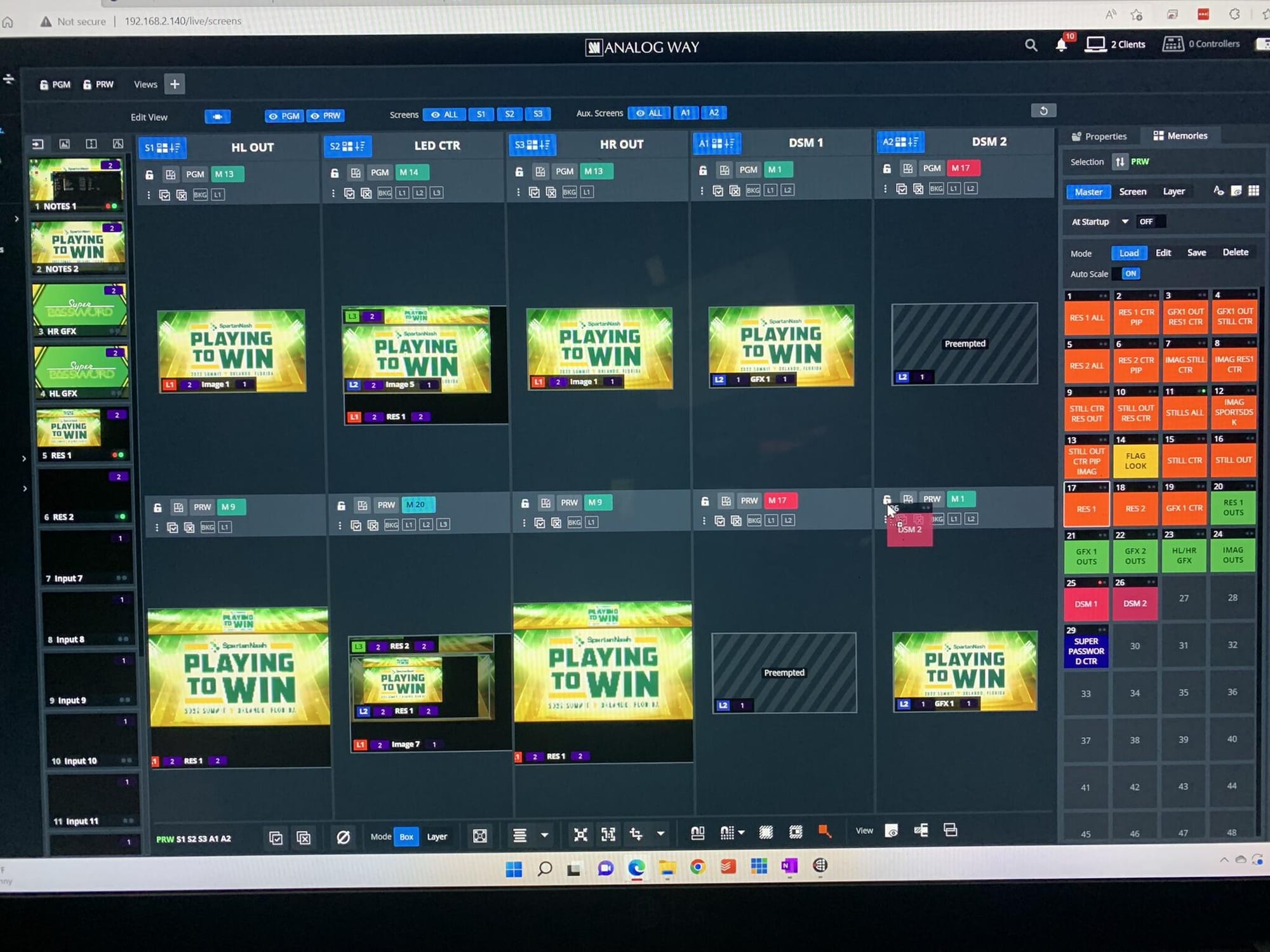Load memory 1 RES 1 ALL
The image size is (1270, 952).
(1086, 313)
